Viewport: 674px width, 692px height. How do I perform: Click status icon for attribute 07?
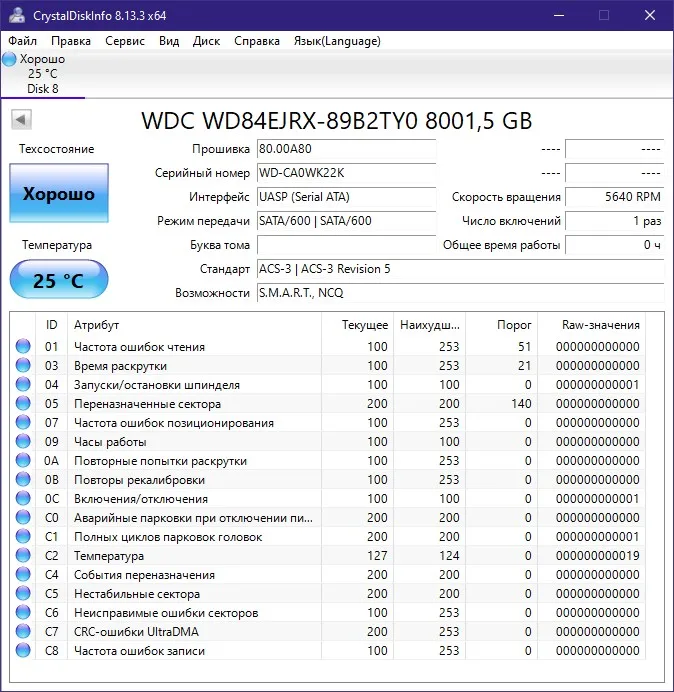click(23, 422)
